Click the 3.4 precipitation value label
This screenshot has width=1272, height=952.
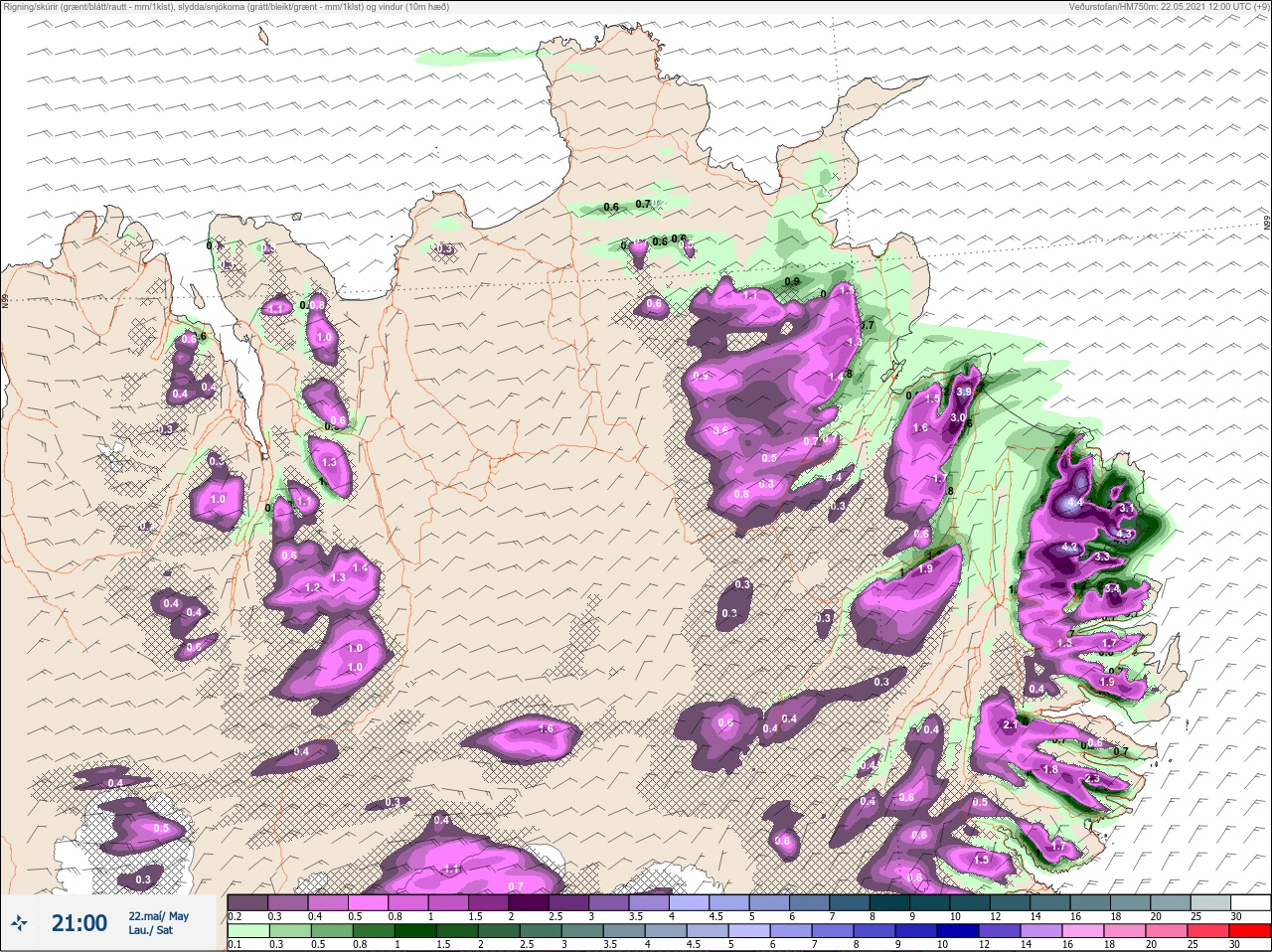point(1112,588)
